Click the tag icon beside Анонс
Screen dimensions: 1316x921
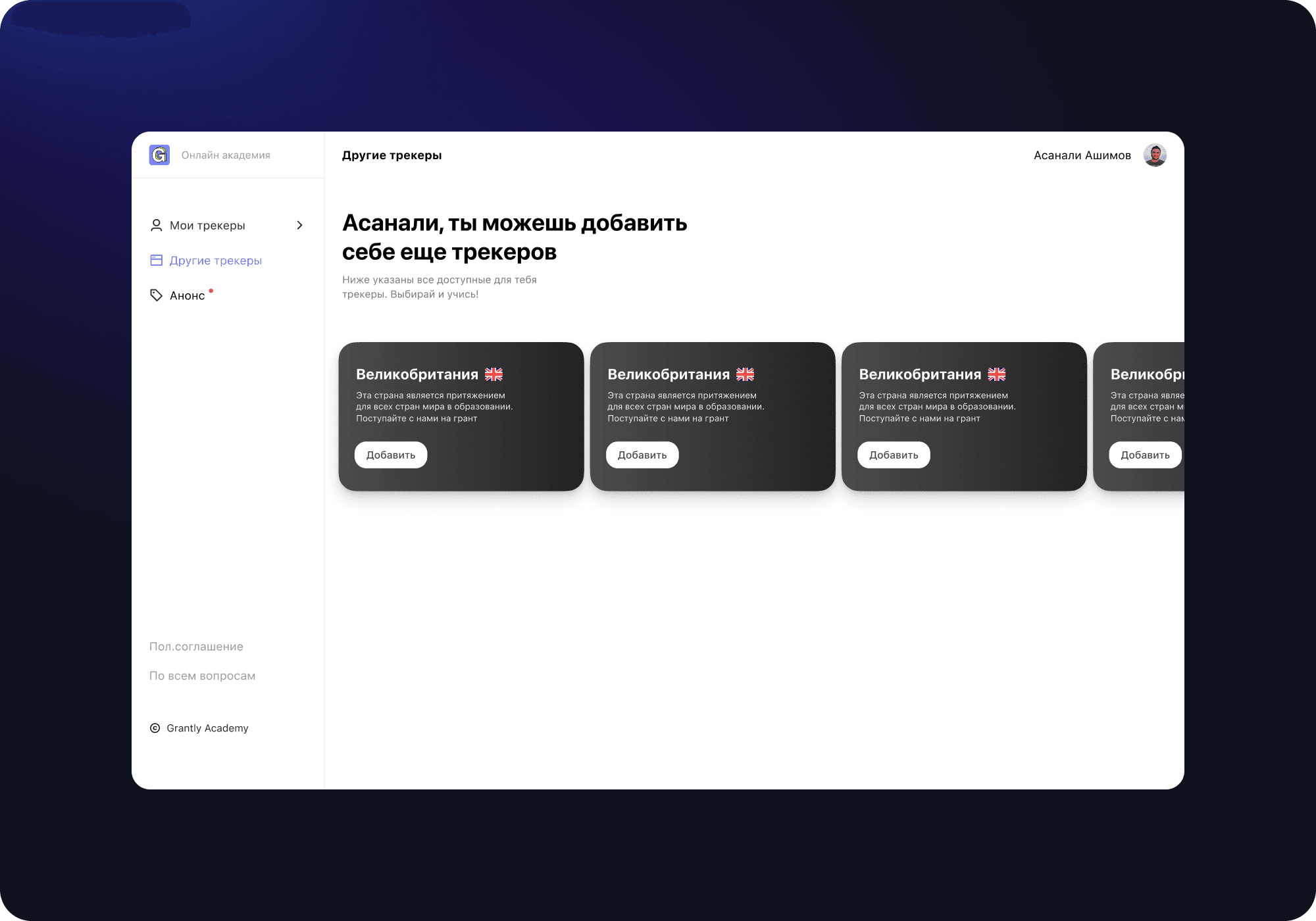click(156, 295)
